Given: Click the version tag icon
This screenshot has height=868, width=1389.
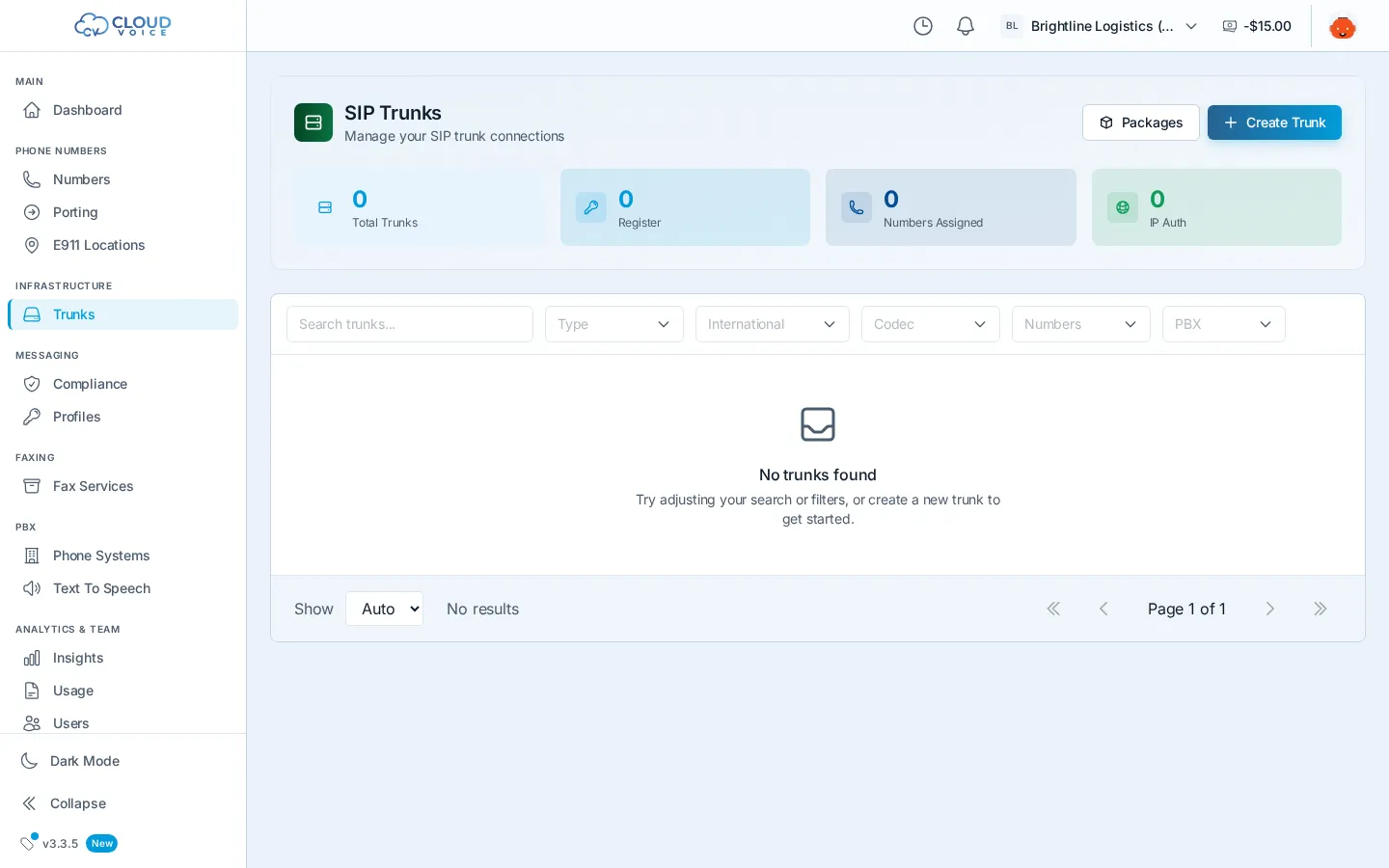Looking at the screenshot, I should (x=28, y=843).
